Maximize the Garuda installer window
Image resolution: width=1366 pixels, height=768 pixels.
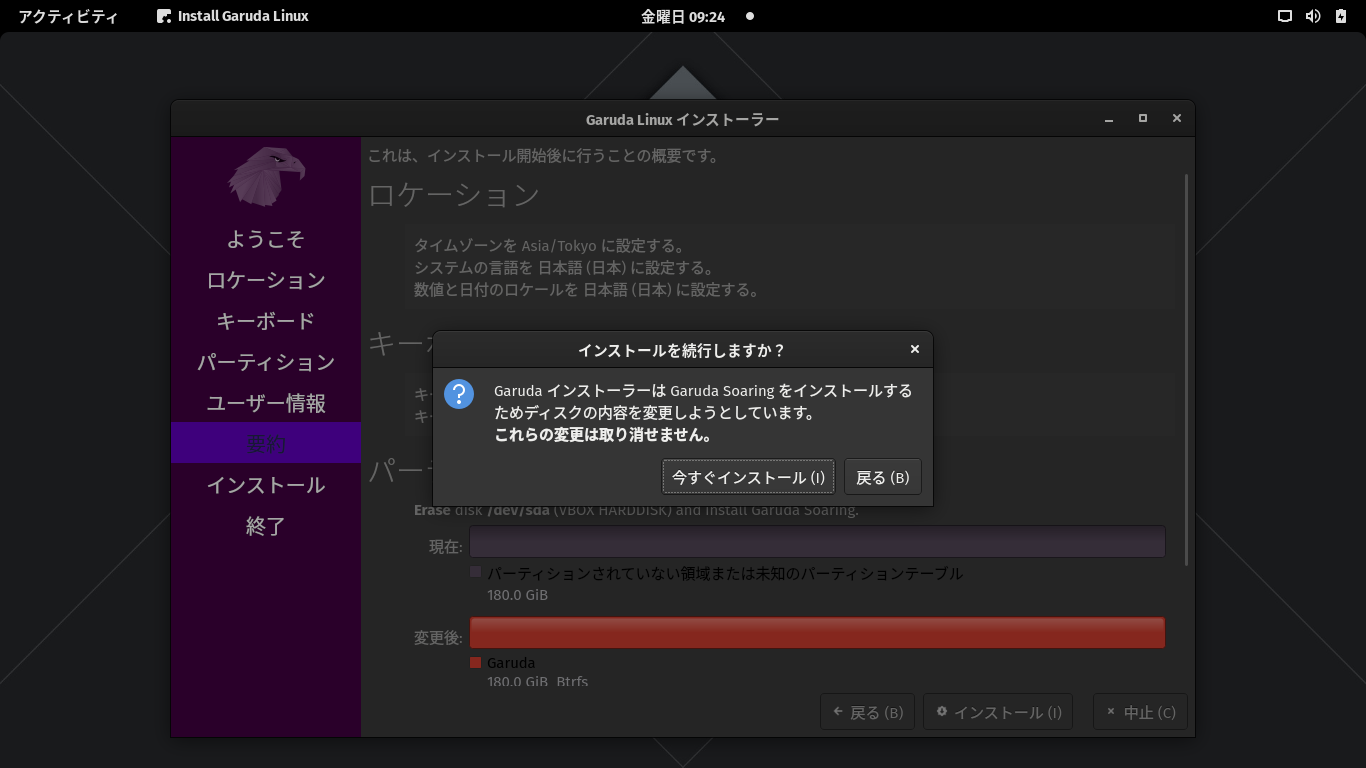[x=1143, y=119]
